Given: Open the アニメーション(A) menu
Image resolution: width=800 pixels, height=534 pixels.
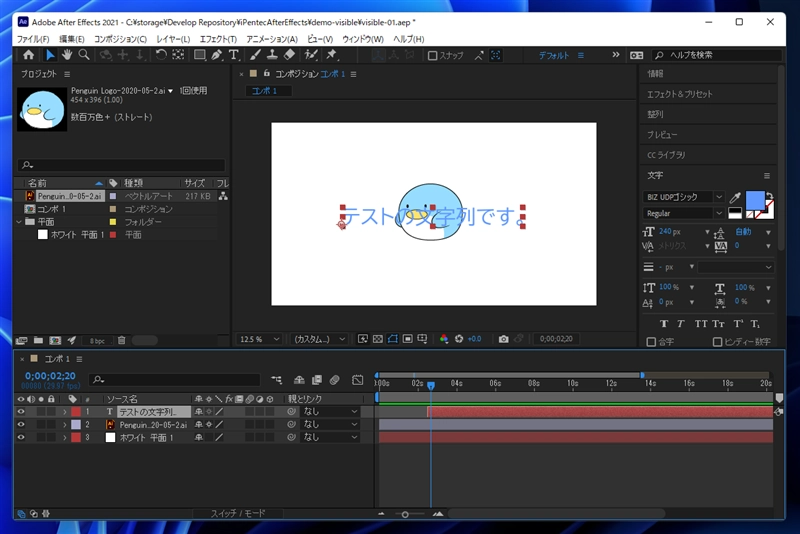Looking at the screenshot, I should pos(272,39).
